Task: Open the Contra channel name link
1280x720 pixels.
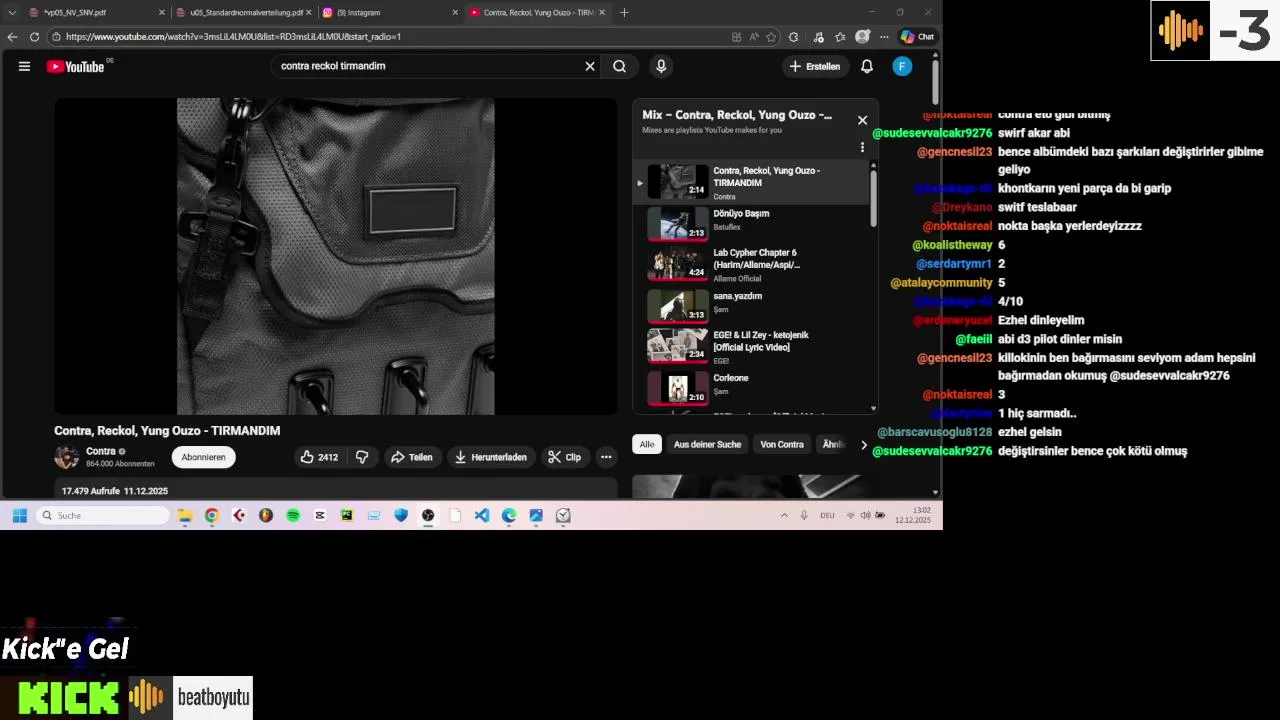Action: pos(101,451)
